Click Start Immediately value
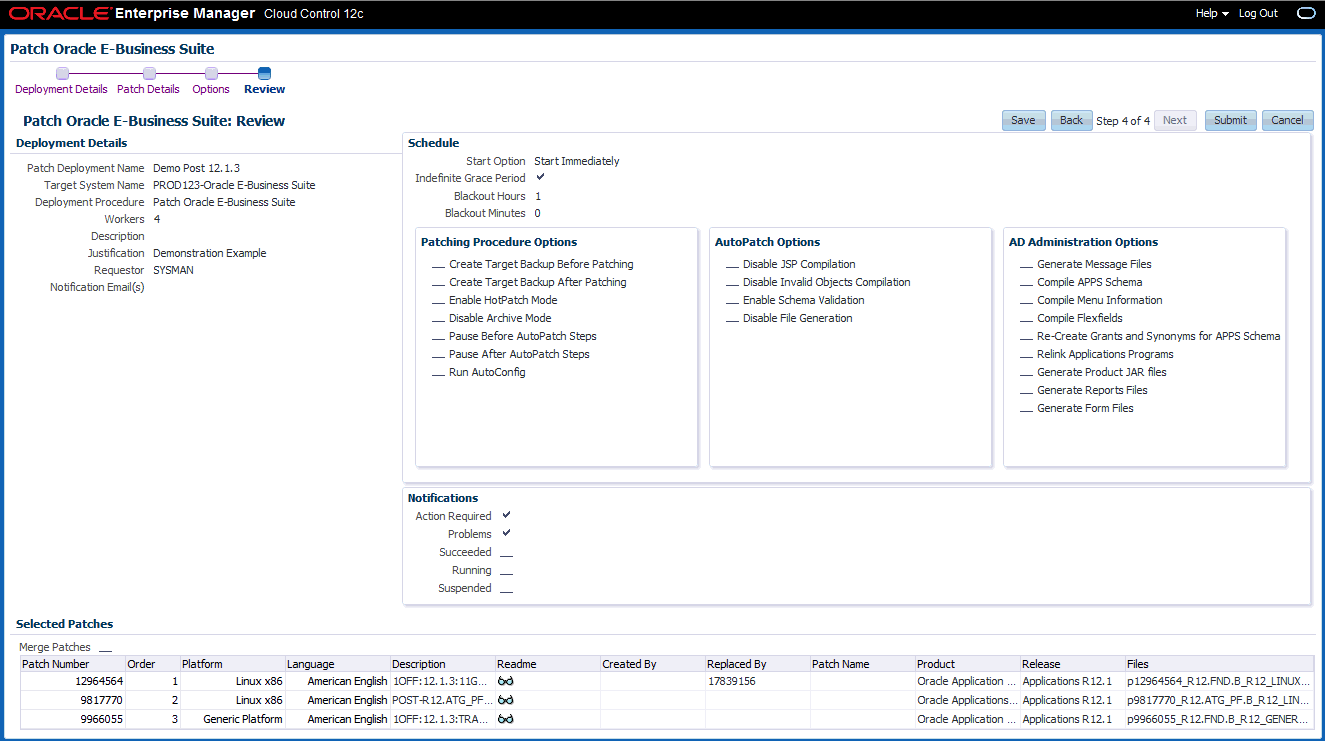 tap(577, 161)
